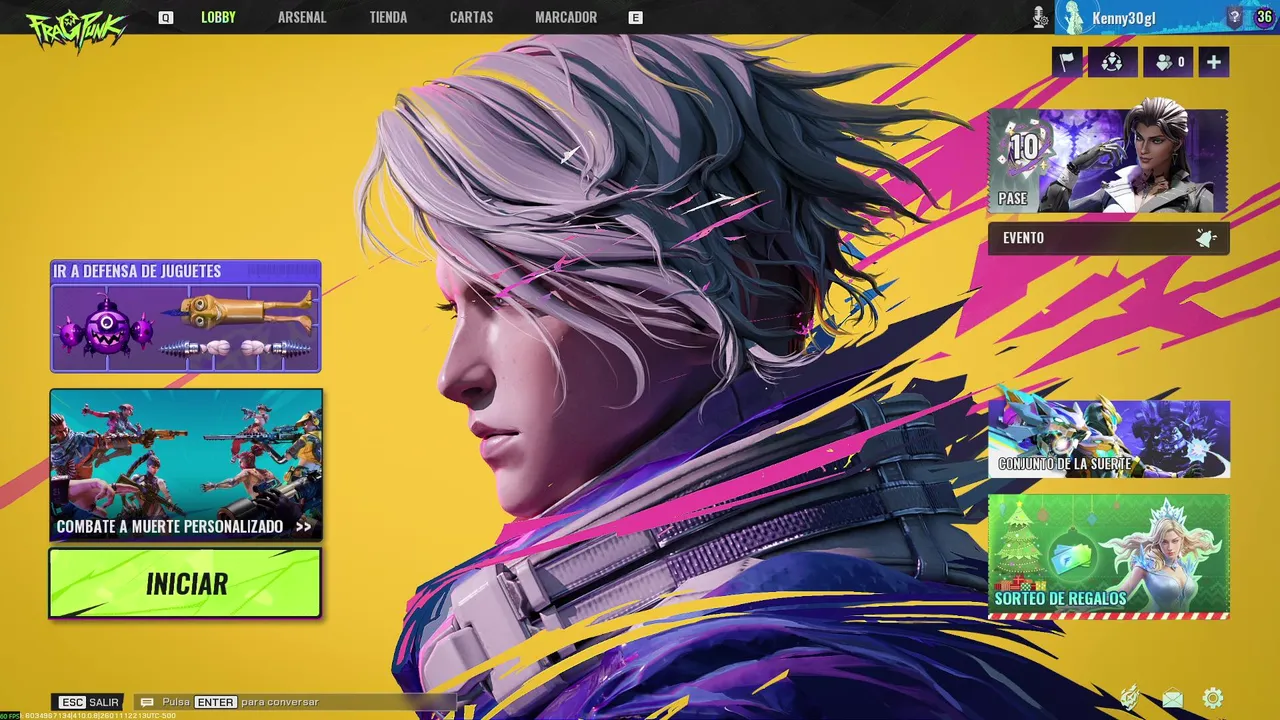Click ESC SALIR button
The height and width of the screenshot is (720, 1280).
coord(89,702)
